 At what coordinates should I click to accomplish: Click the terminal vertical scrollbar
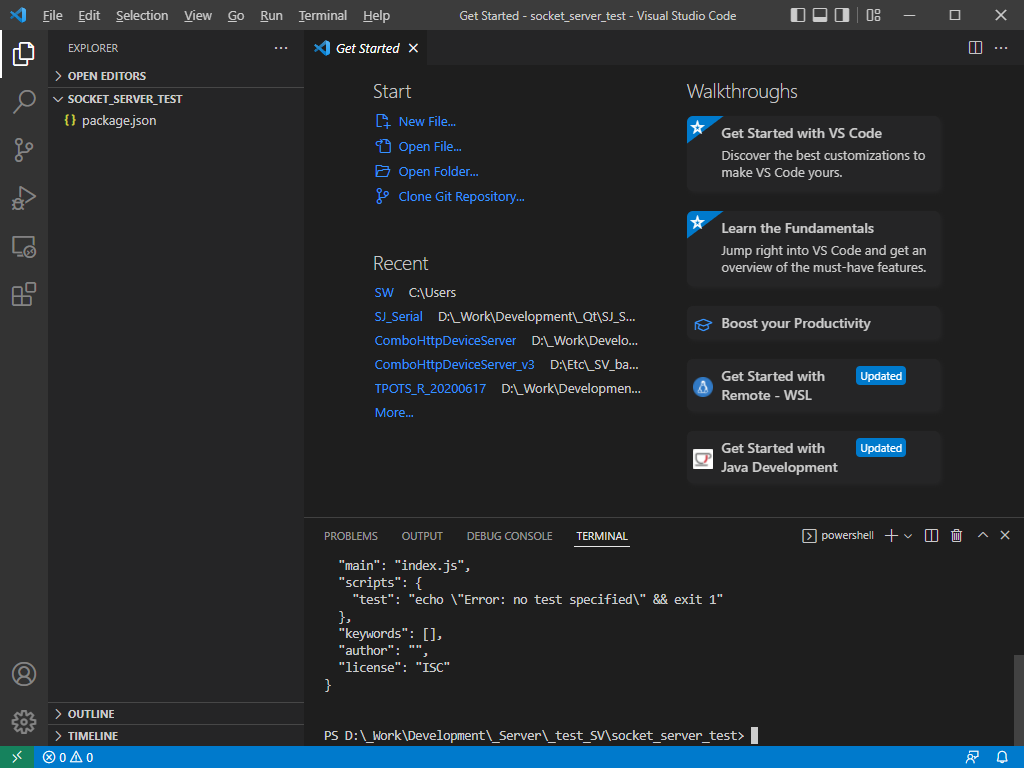click(x=1018, y=699)
